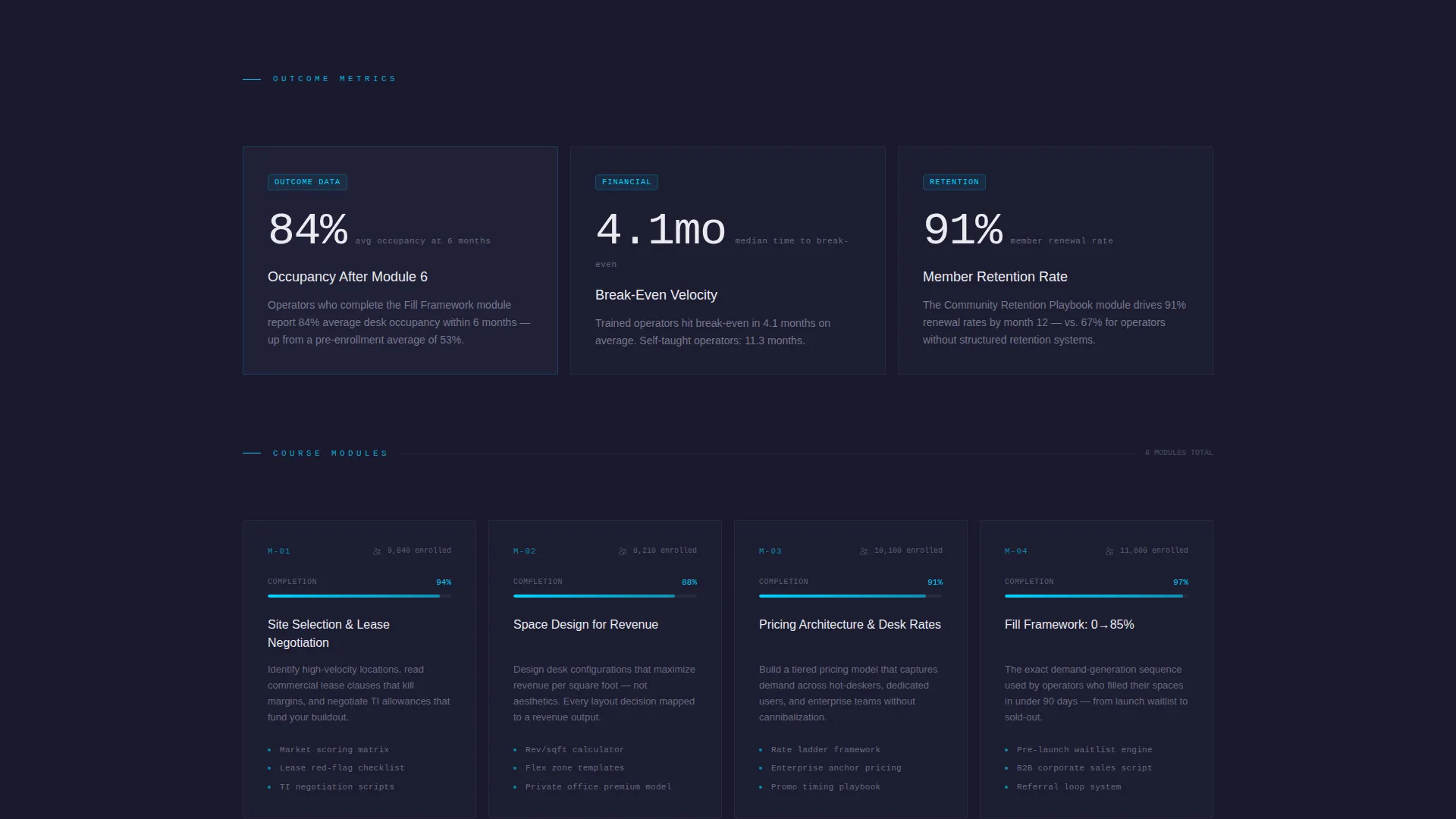This screenshot has height=819, width=1456.
Task: Click the COMPLETION label on M-01 card
Action: (x=292, y=582)
